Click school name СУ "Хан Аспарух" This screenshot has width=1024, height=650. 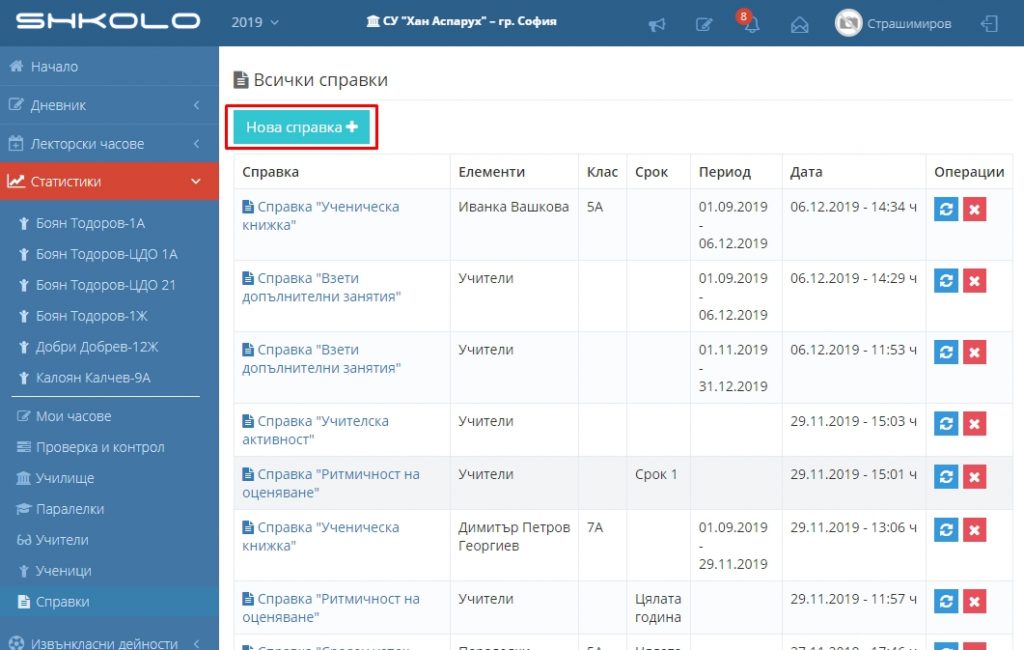coord(462,22)
